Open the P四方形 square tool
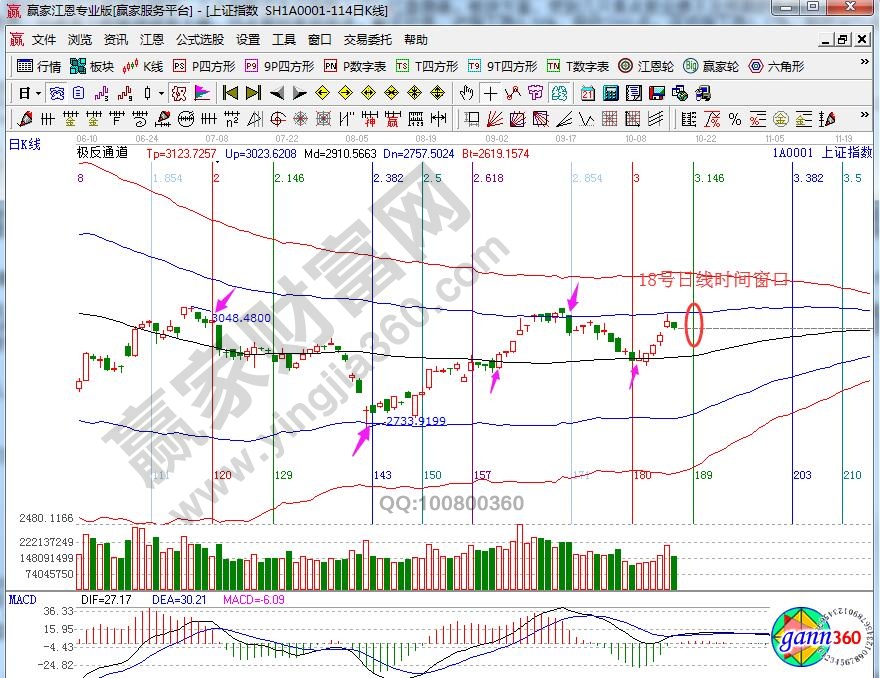Screen dimensions: 880x678 point(204,67)
